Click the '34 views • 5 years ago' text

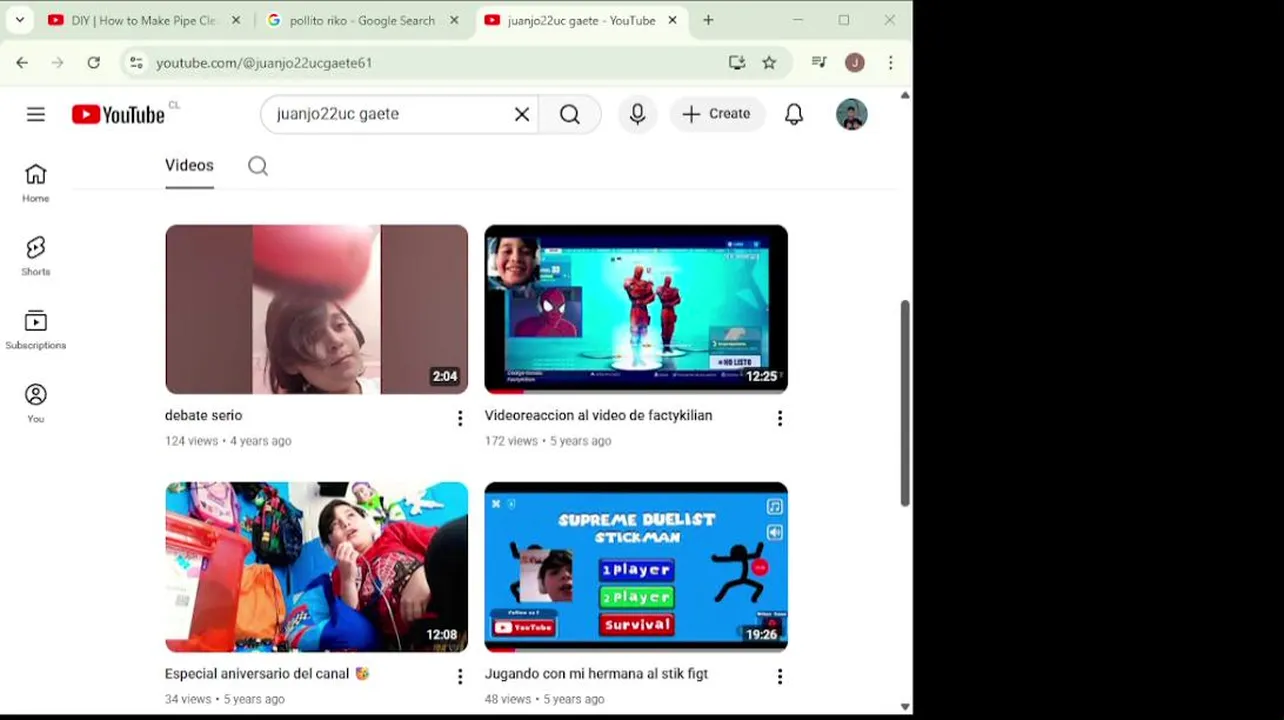[x=225, y=699]
